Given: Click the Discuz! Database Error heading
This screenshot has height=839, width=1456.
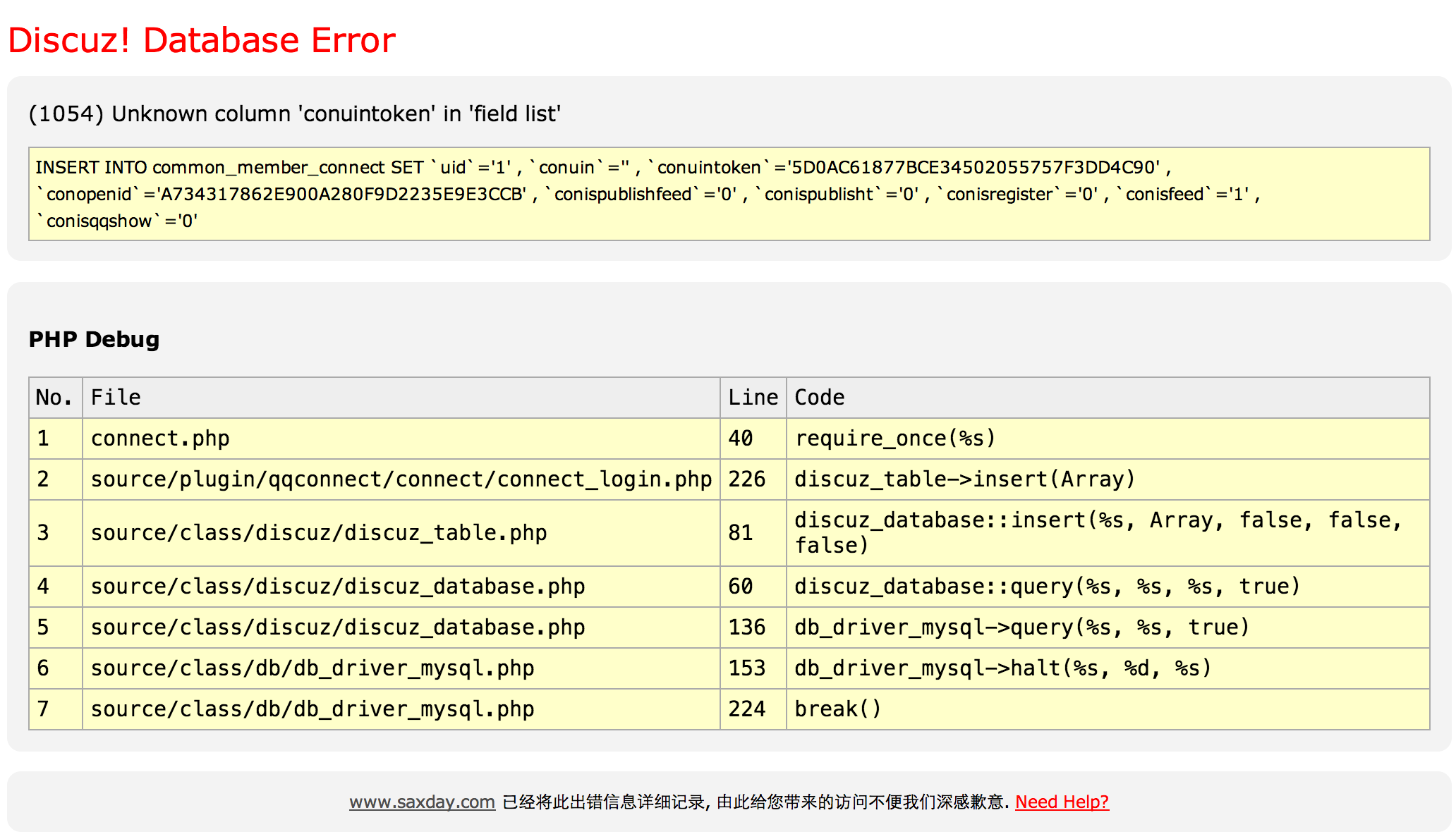Looking at the screenshot, I should [202, 40].
